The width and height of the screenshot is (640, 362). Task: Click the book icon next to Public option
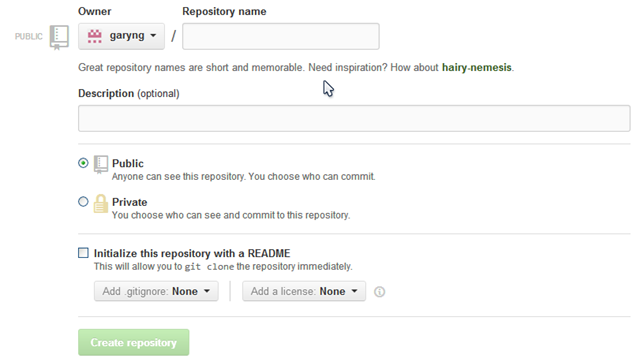pos(101,164)
